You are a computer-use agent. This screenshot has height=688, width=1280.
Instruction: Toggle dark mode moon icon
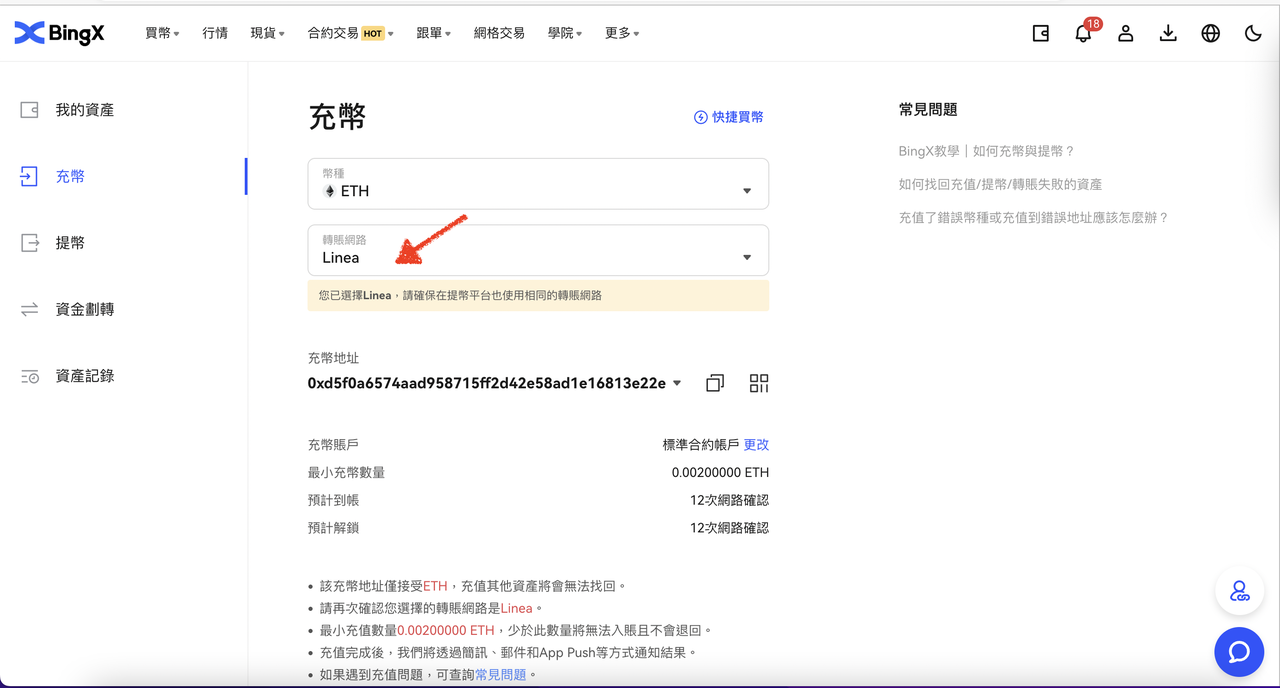(1253, 33)
